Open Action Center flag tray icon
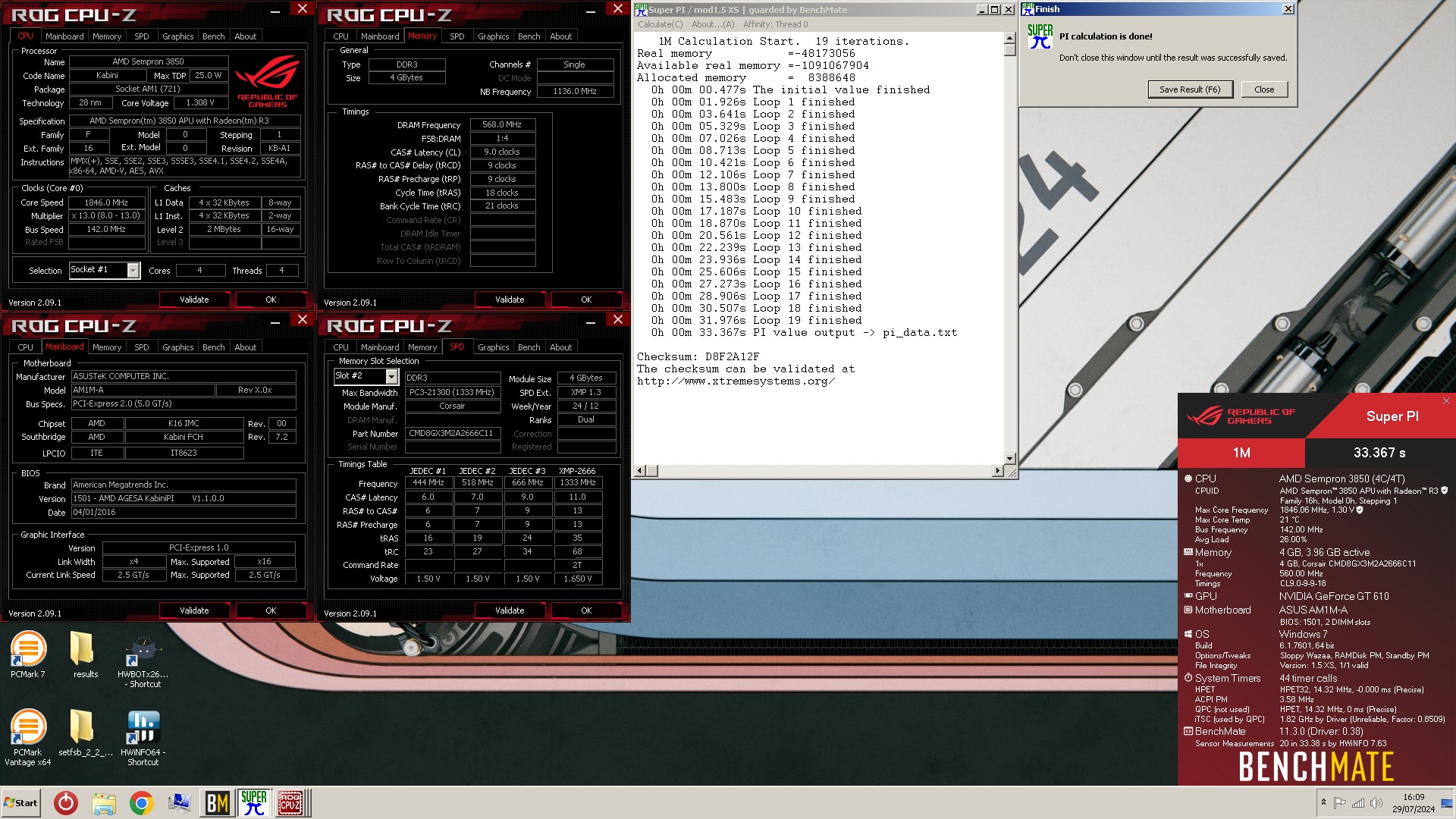The height and width of the screenshot is (819, 1456). 1340,803
